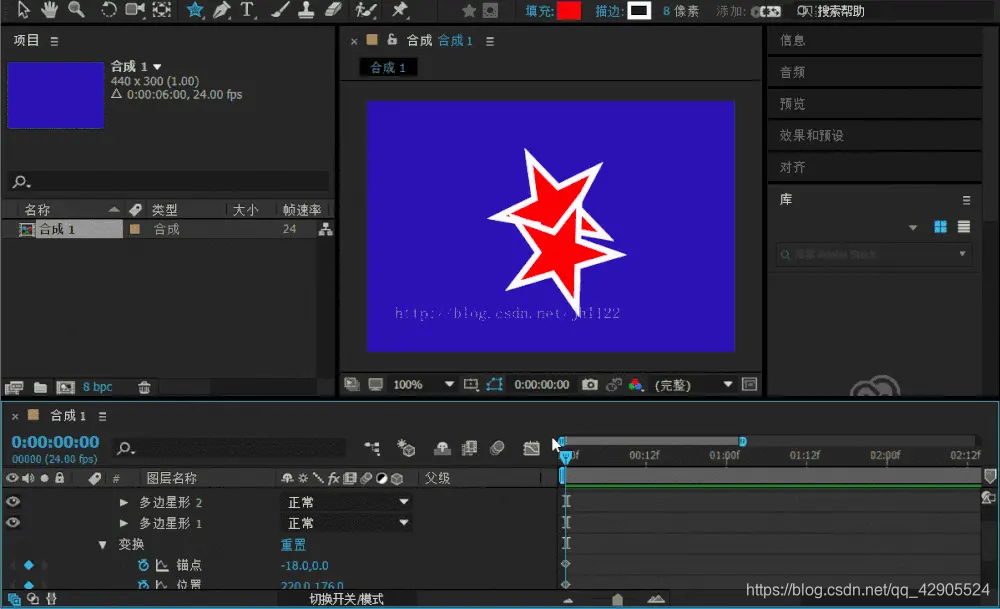Screen dimensions: 1000x609
Task: Hide the 多边星形 1 layer eye
Action: pos(13,523)
